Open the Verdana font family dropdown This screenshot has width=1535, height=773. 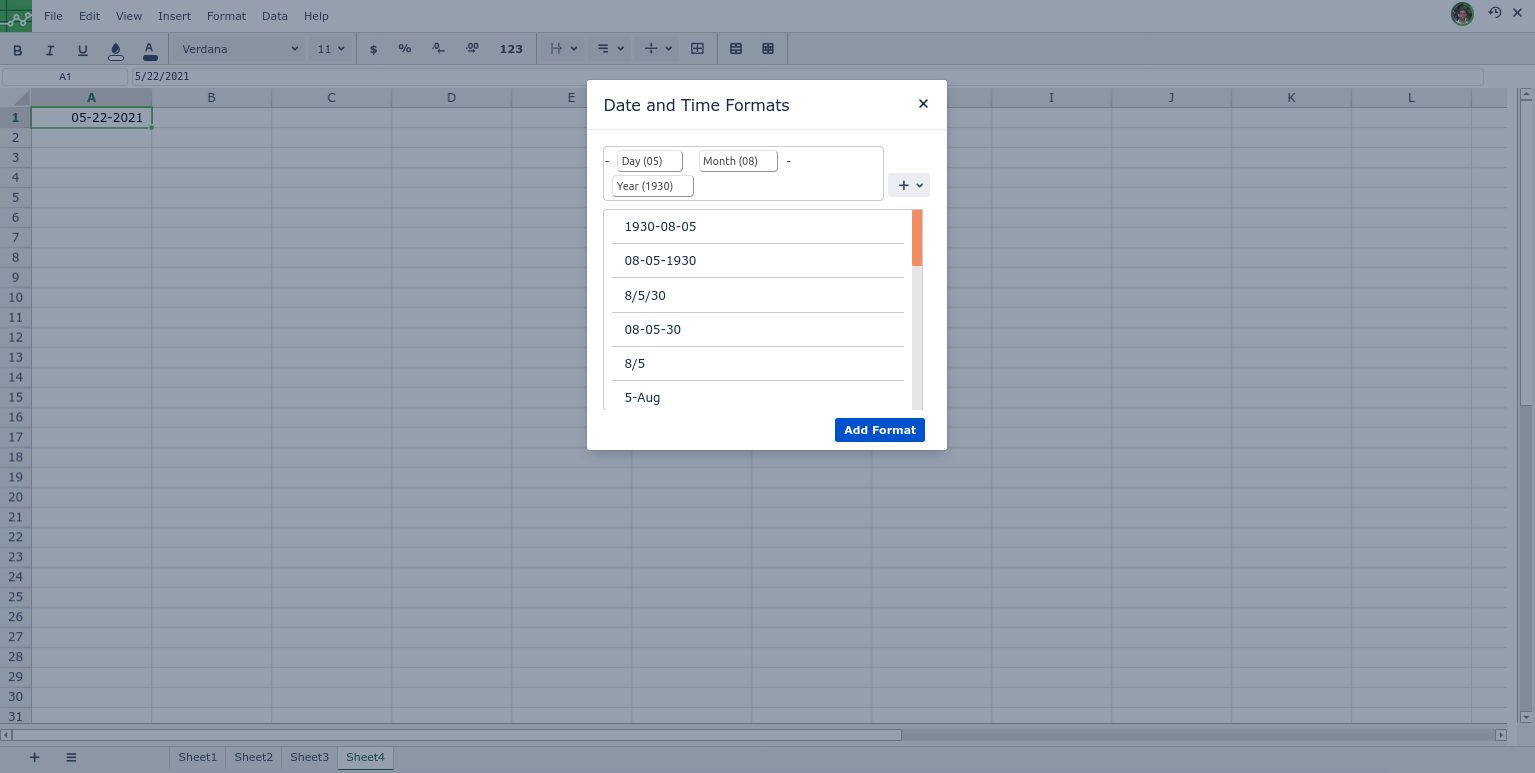click(239, 49)
